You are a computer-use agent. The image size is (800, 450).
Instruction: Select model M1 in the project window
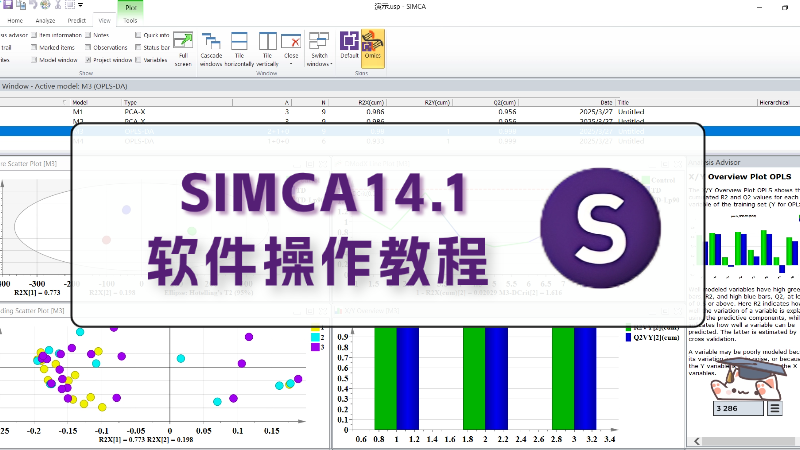(x=78, y=112)
